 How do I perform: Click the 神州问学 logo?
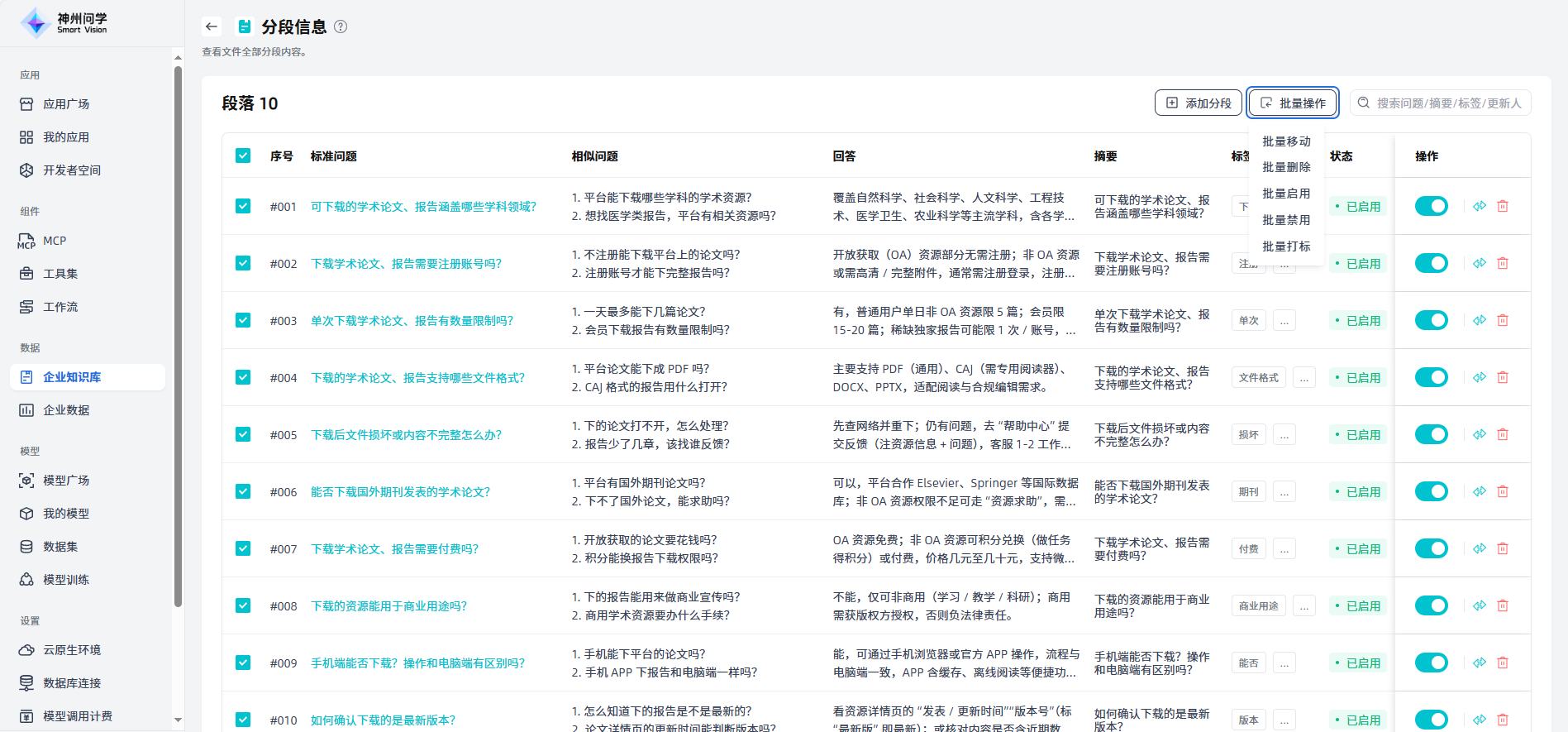(64, 23)
